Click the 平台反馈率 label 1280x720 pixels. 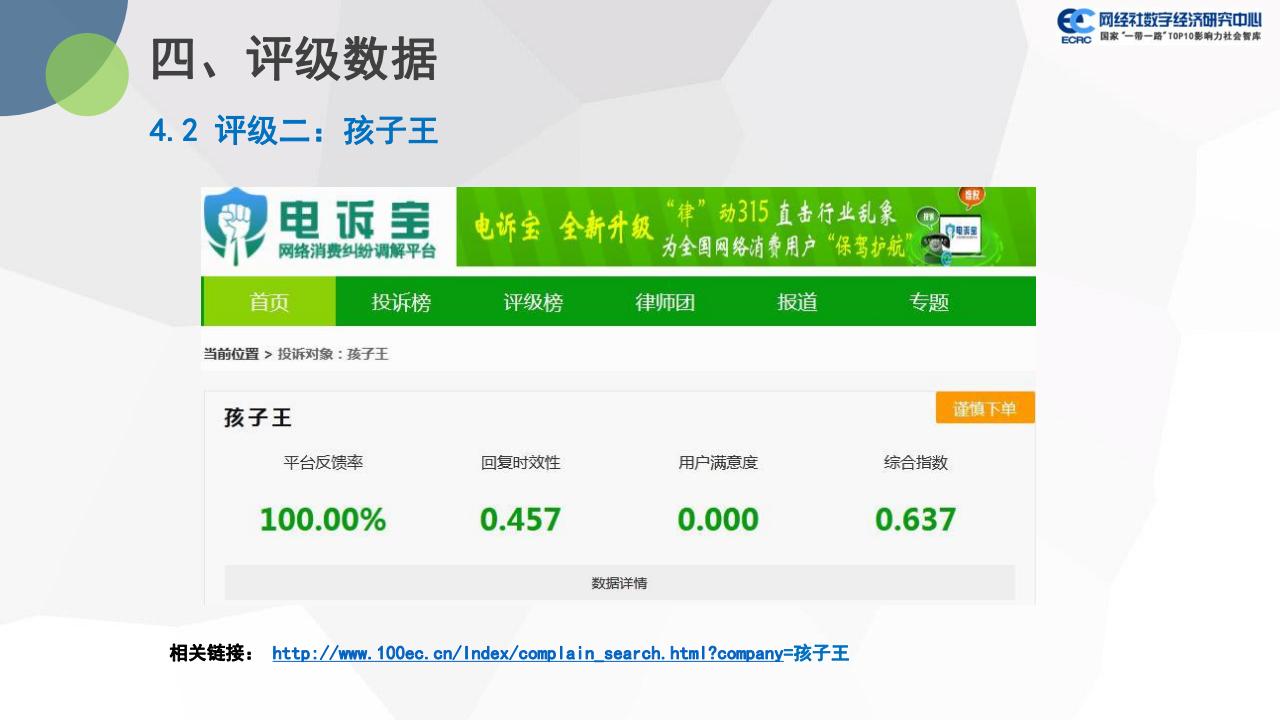[323, 463]
